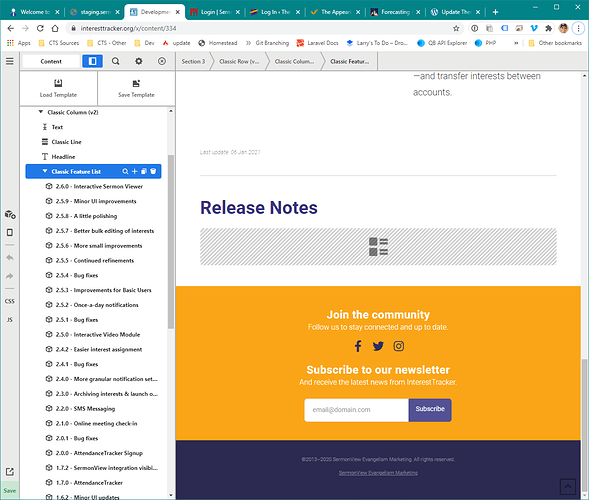589x500 pixels.
Task: Select Section 3 in breadcrumb bar
Action: [193, 61]
